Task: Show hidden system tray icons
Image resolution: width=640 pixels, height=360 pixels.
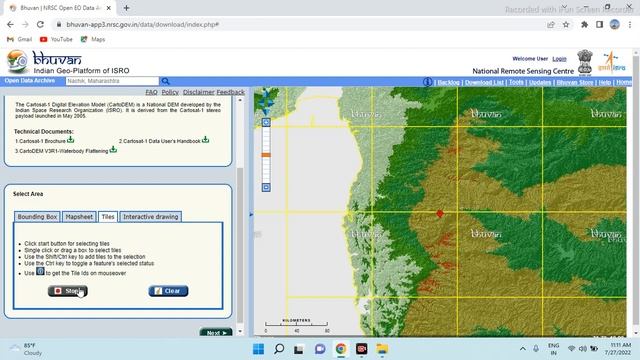Action: tap(522, 349)
